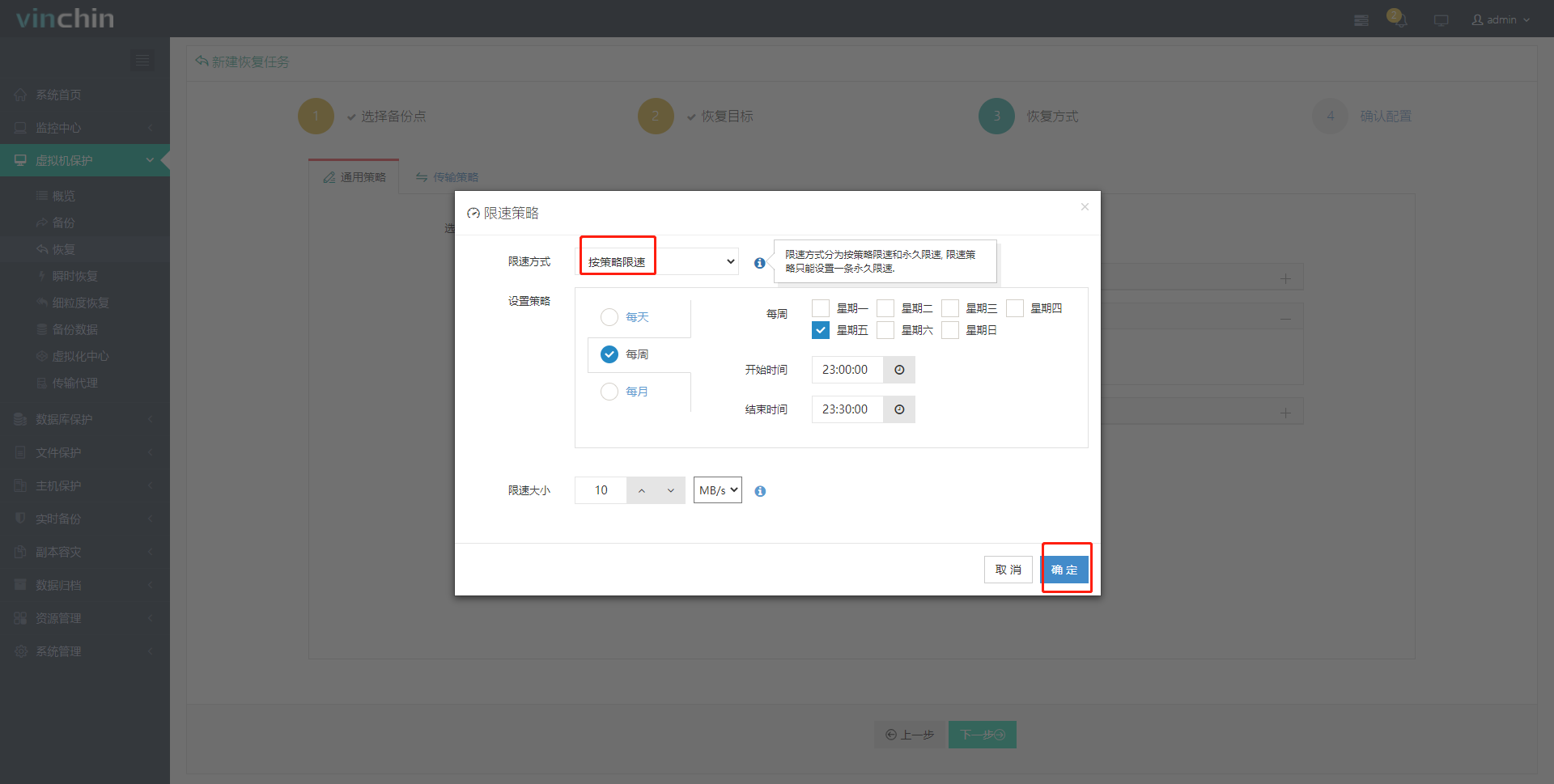
Task: Click the monitor icon in the top bar
Action: [1441, 19]
